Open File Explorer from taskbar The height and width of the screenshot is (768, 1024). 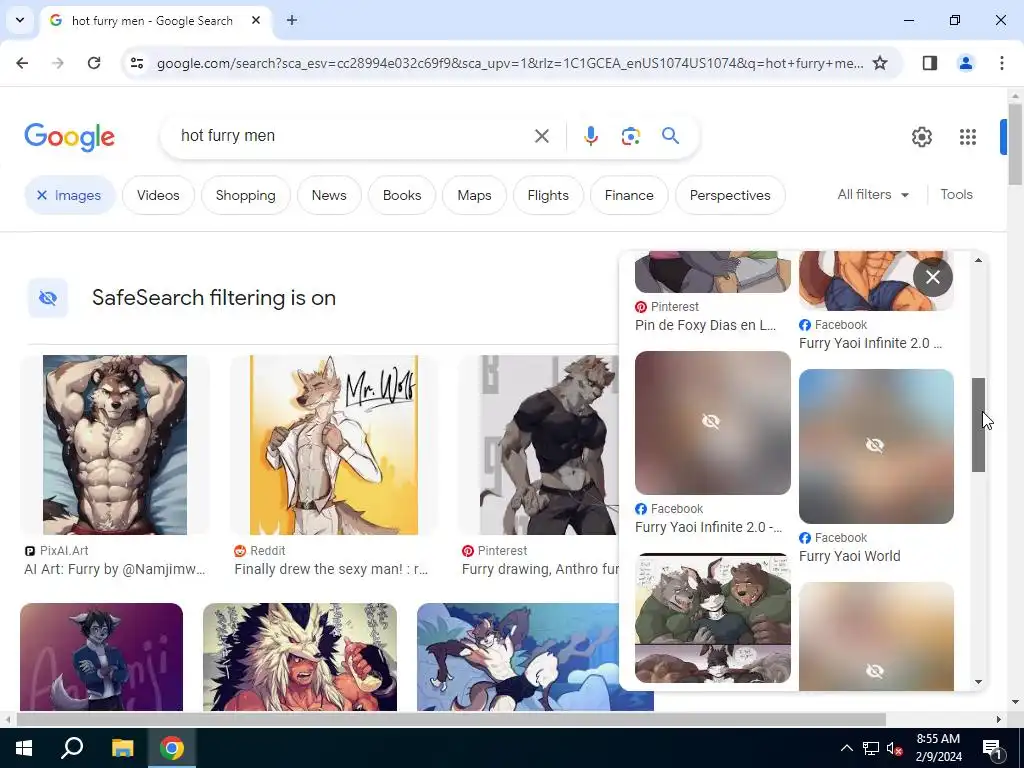pyautogui.click(x=122, y=748)
